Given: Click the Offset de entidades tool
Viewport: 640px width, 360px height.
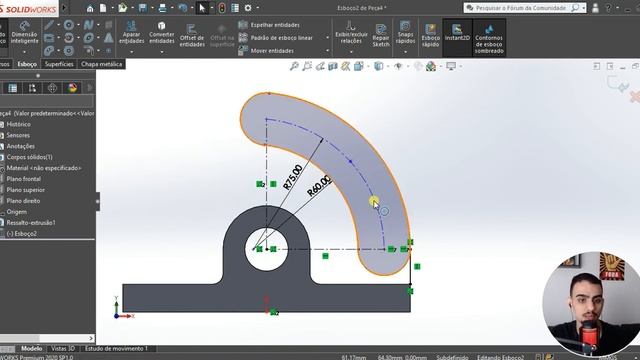Looking at the screenshot, I should click(192, 35).
